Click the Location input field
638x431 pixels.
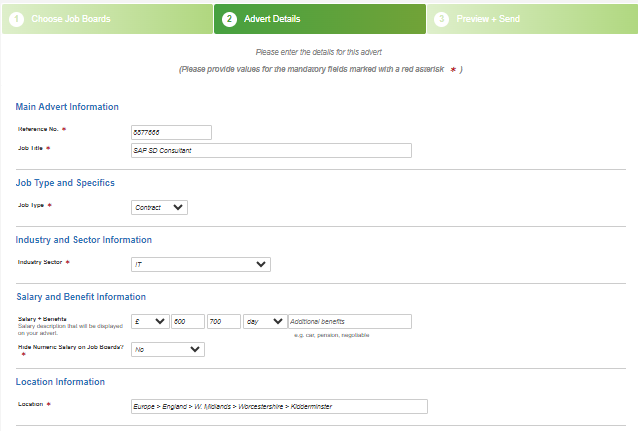click(279, 406)
